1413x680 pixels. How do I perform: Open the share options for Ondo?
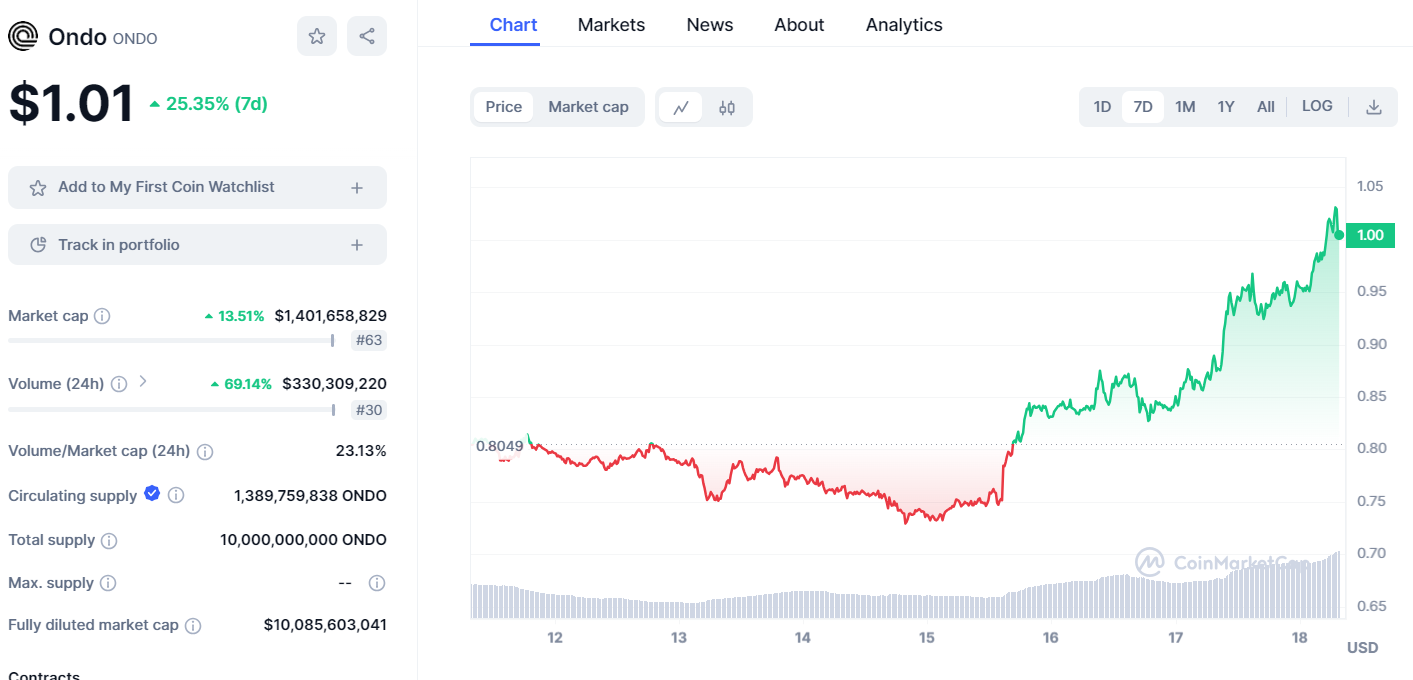[367, 36]
